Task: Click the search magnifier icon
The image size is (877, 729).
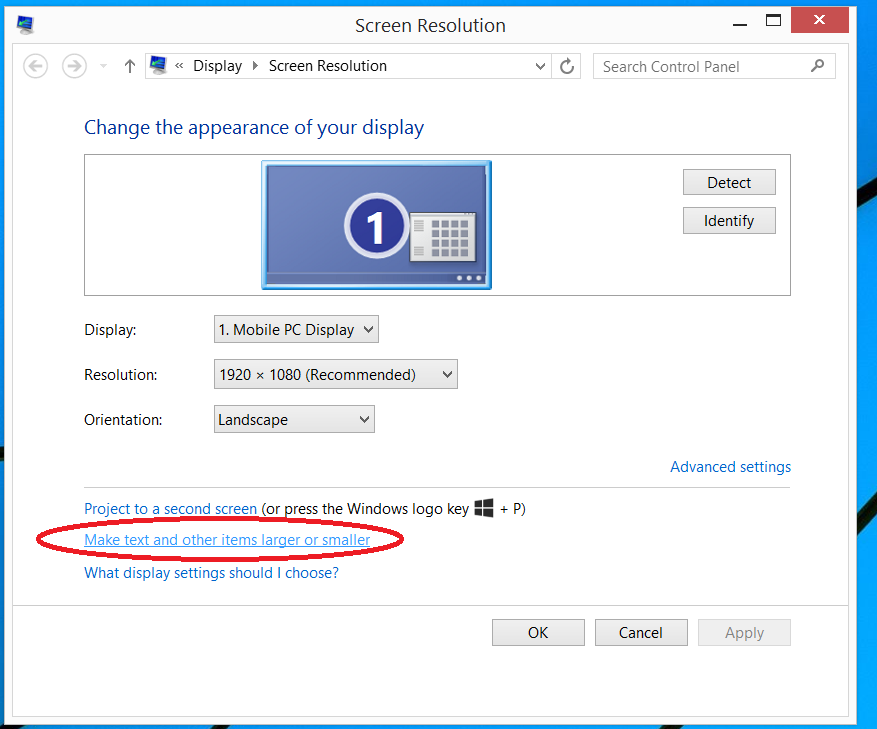Action: [x=818, y=66]
